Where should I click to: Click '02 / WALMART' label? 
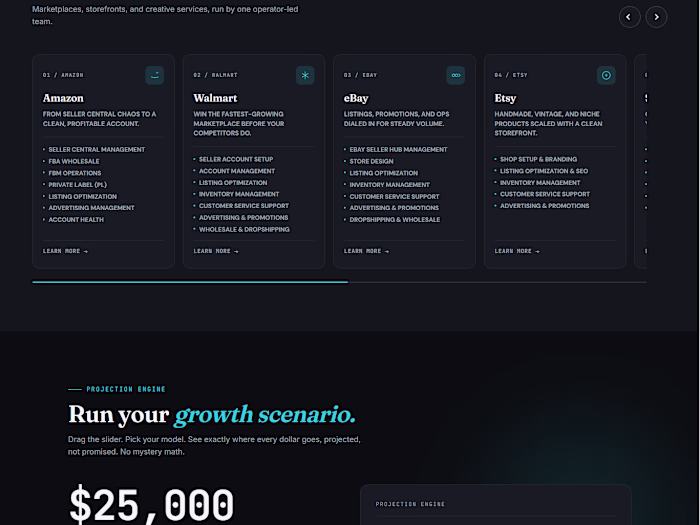(215, 75)
